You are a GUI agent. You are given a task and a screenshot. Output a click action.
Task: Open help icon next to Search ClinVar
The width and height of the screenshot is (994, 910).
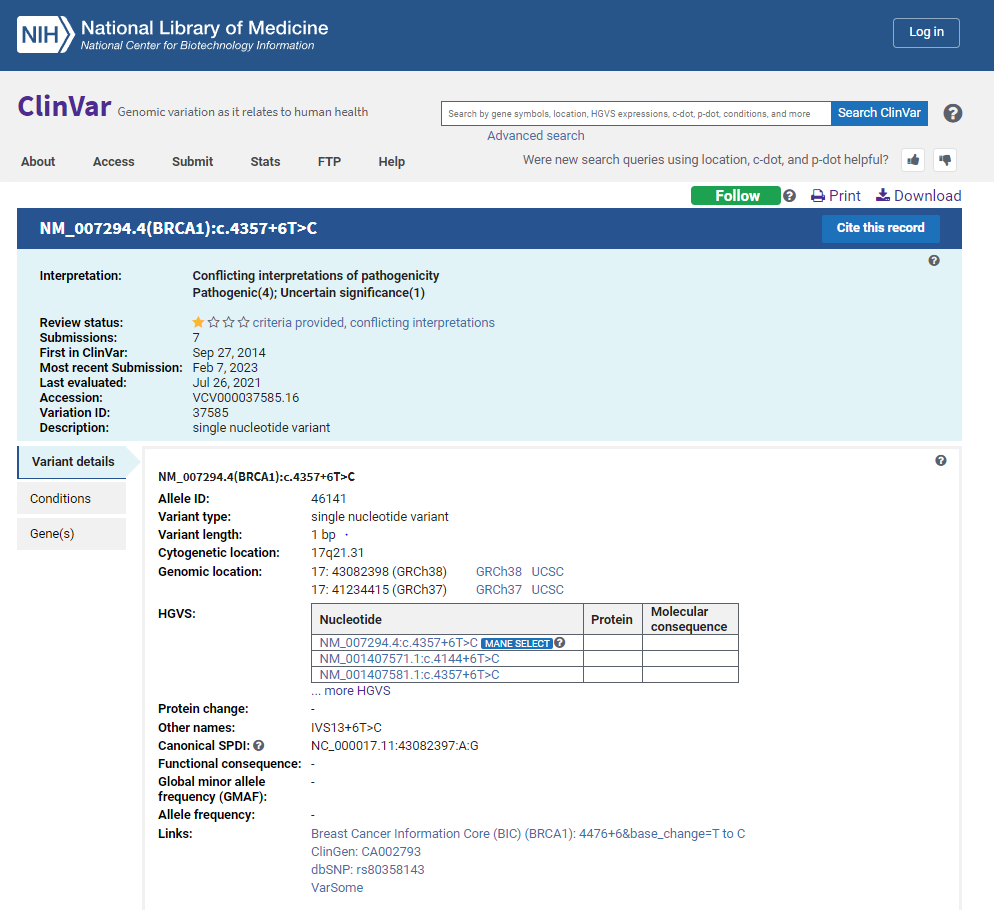[x=953, y=113]
